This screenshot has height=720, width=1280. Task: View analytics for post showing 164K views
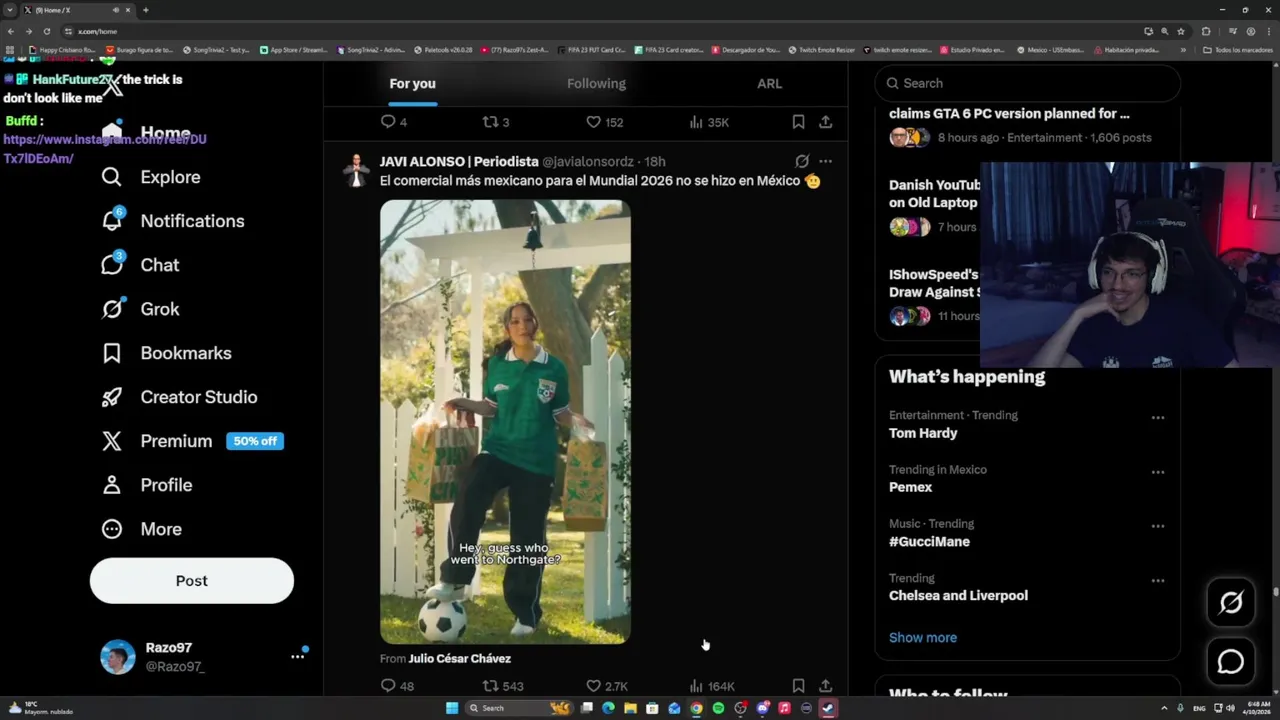(712, 686)
